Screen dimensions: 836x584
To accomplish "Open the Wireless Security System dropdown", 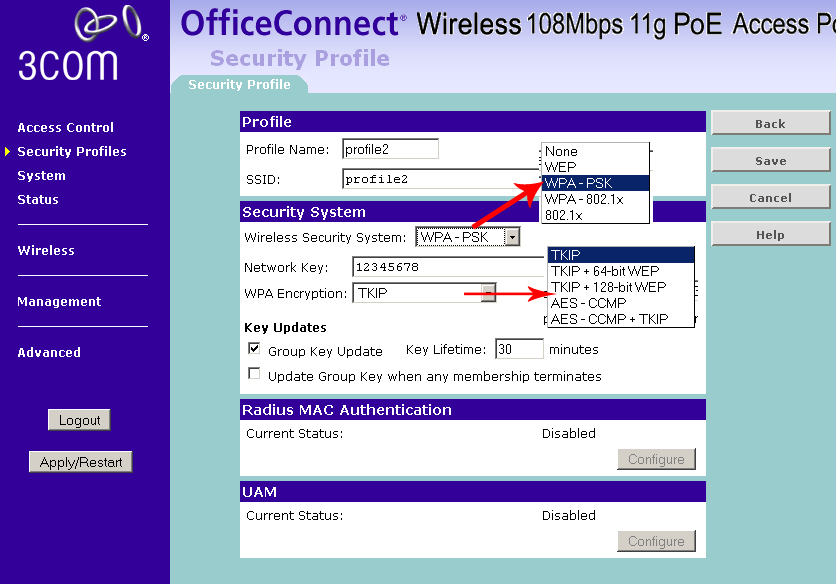I will click(x=468, y=237).
